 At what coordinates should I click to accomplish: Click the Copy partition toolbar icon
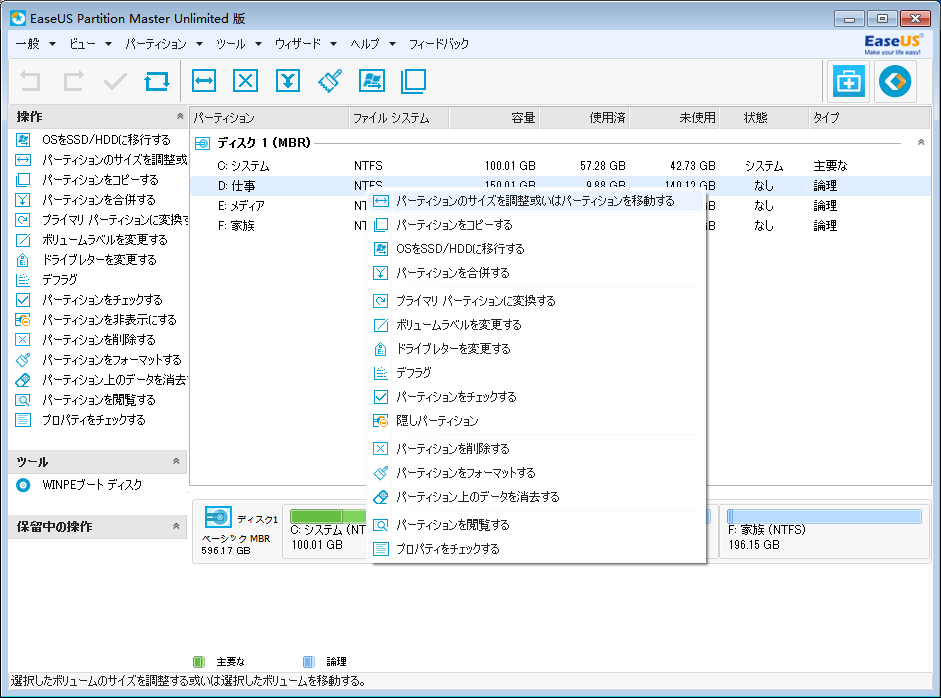point(413,81)
